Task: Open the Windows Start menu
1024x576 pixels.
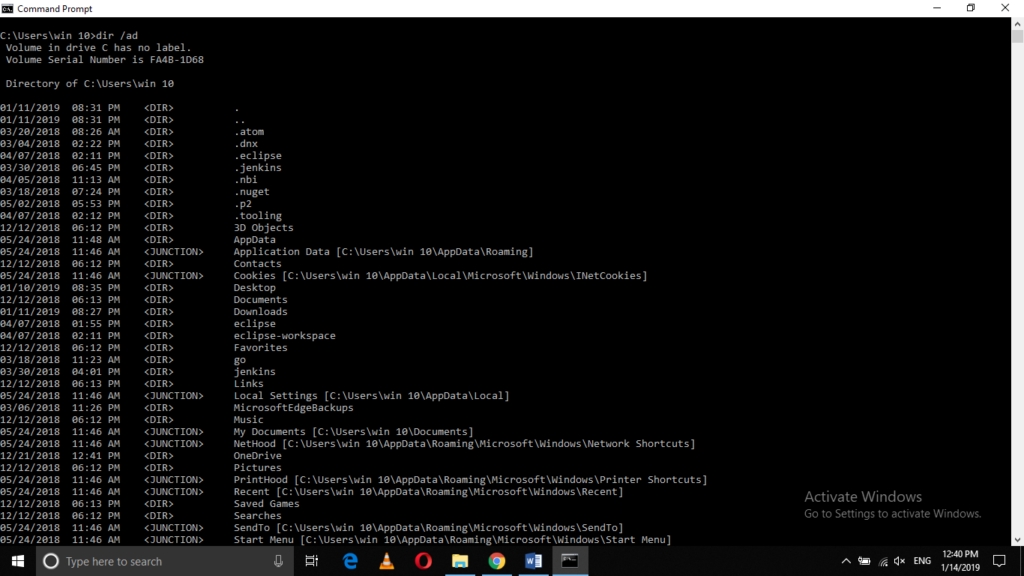Action: [17, 561]
